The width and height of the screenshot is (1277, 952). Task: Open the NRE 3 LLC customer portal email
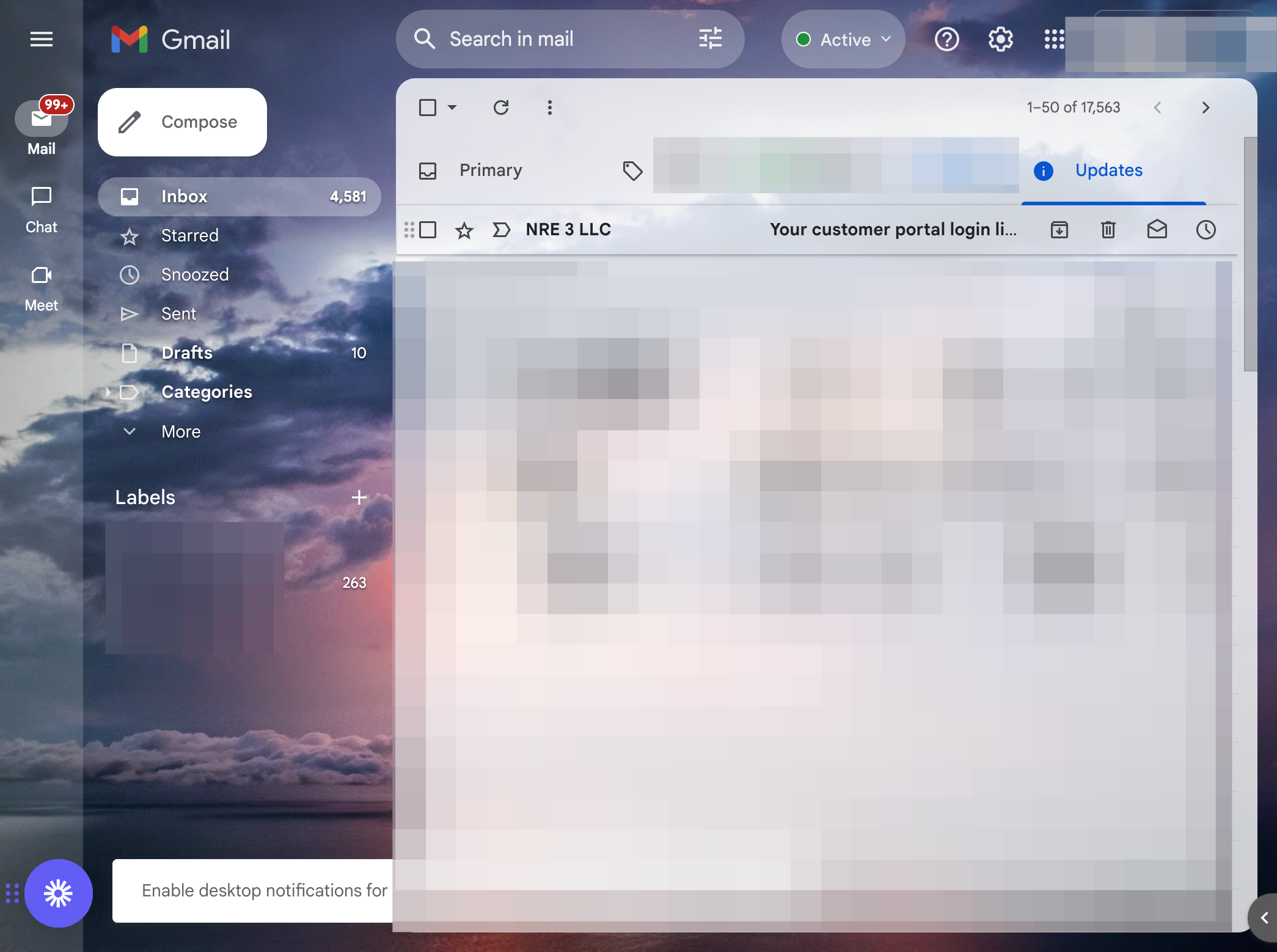point(818,230)
